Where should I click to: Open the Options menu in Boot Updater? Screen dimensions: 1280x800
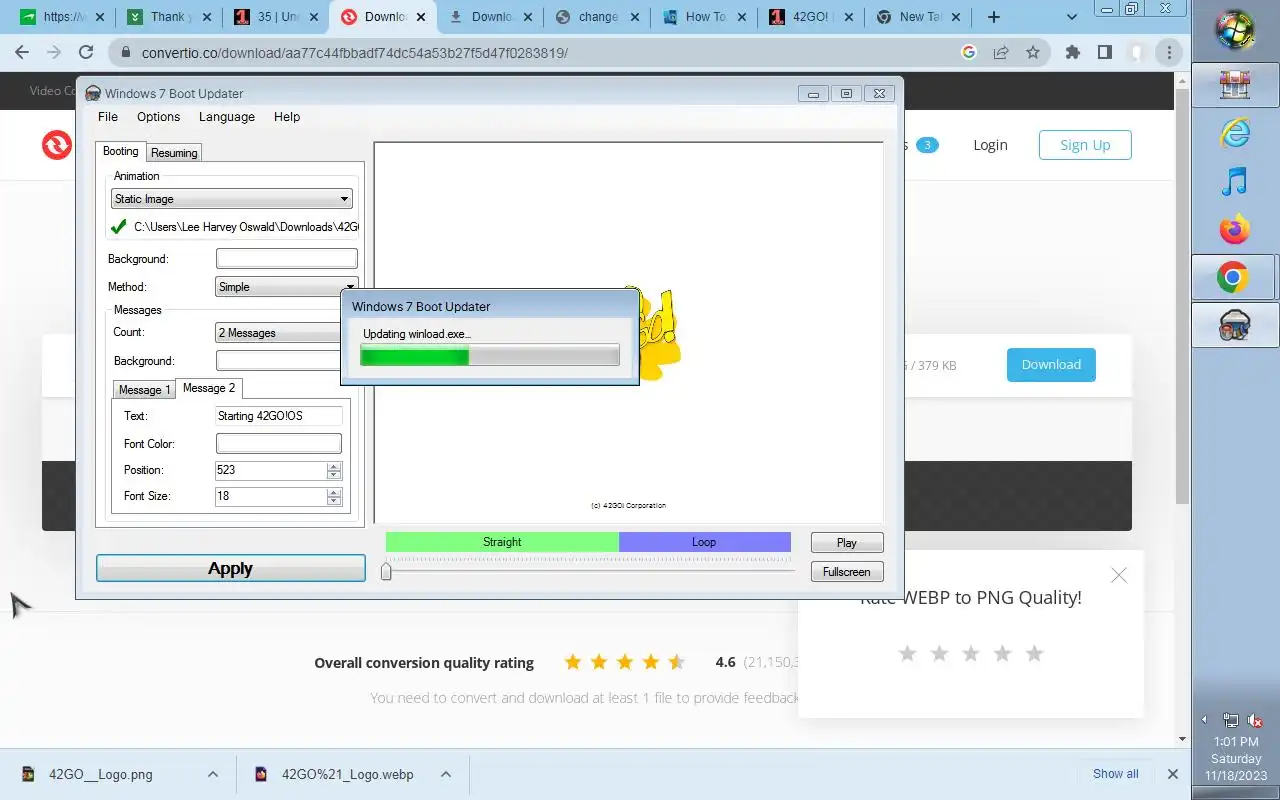click(x=158, y=117)
